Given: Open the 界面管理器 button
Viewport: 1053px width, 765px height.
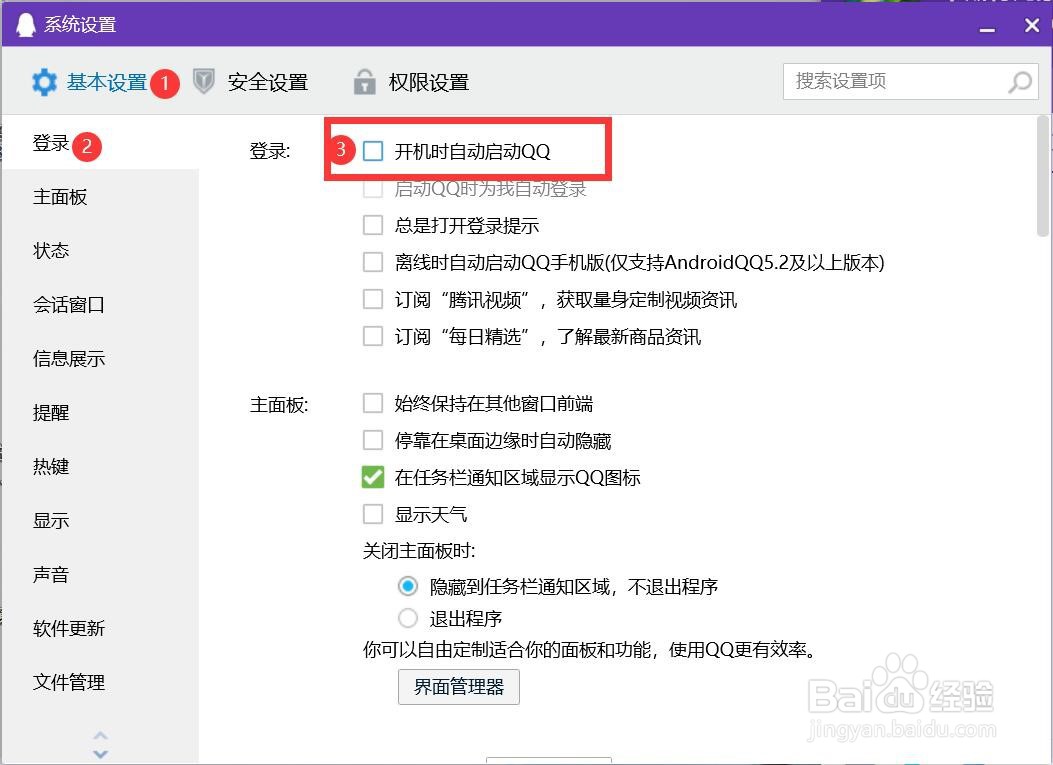Looking at the screenshot, I should click(x=459, y=687).
